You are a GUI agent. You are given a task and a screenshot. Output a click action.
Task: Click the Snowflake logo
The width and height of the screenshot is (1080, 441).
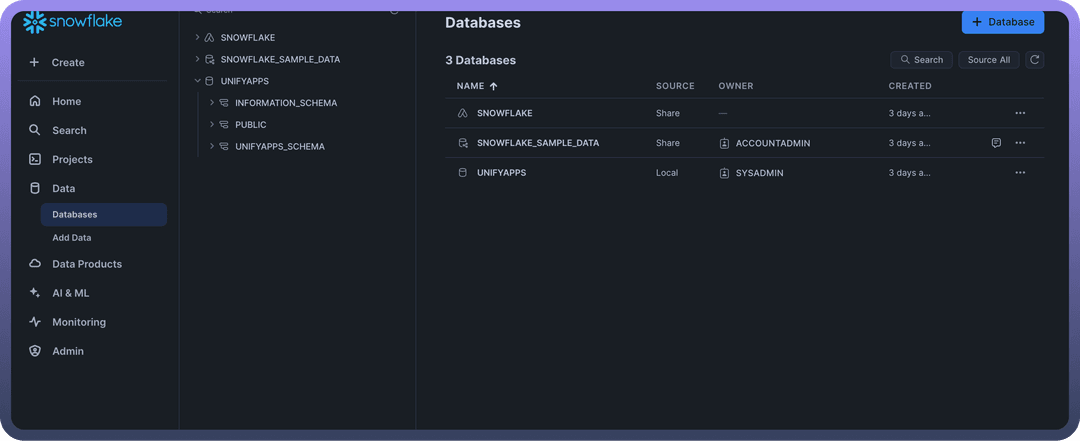coord(72,22)
